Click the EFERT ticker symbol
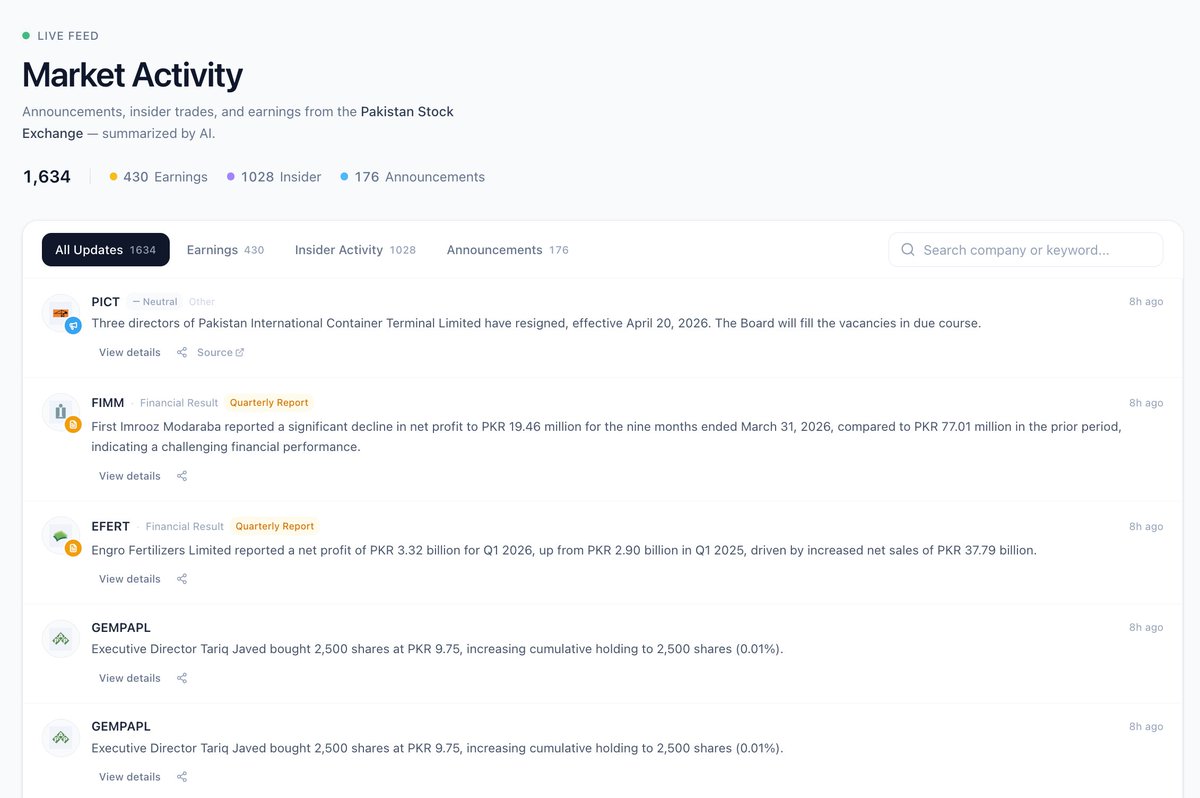Screen dimensions: 1200x798 [110, 526]
